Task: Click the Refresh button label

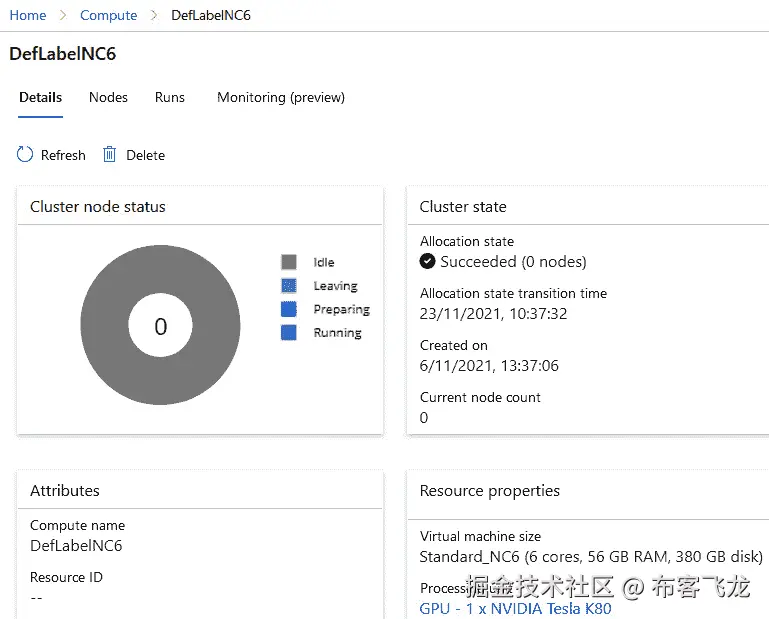Action: point(63,155)
